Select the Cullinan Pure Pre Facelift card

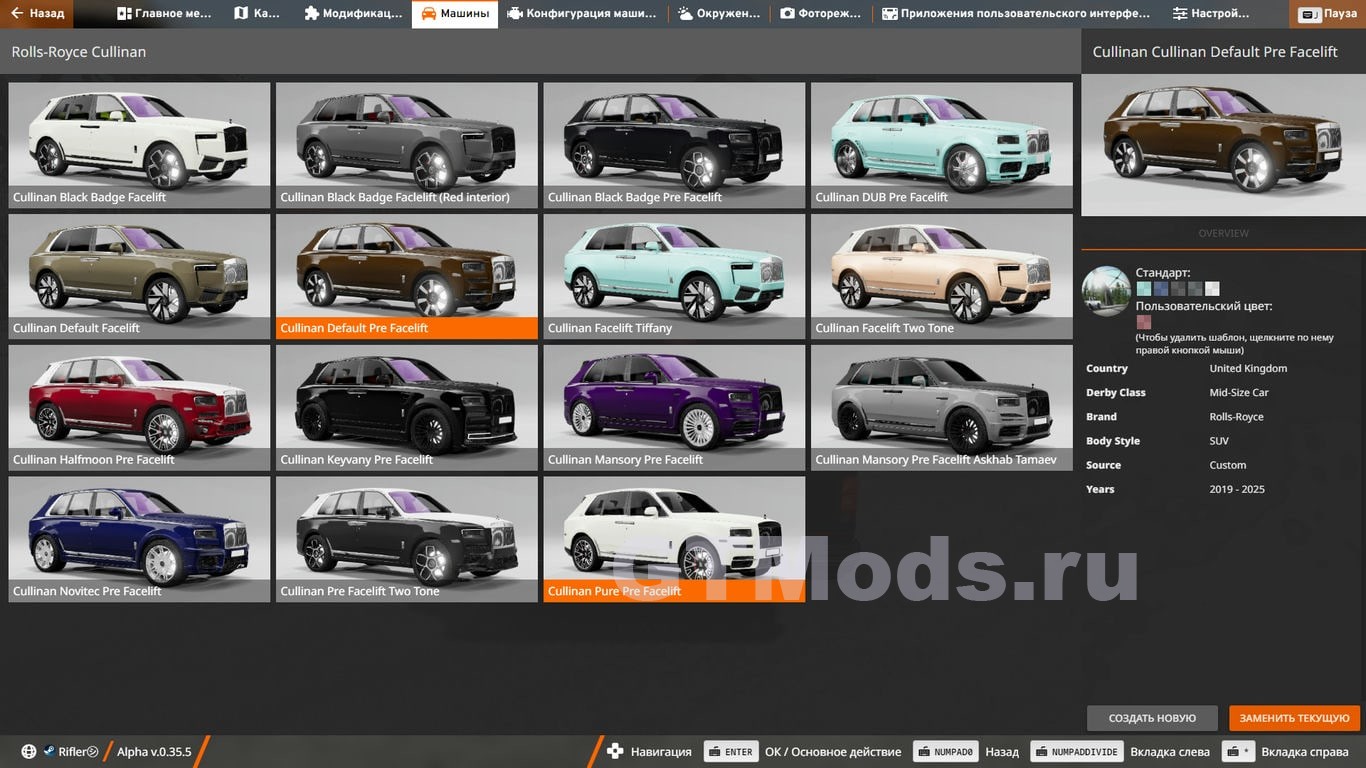674,539
